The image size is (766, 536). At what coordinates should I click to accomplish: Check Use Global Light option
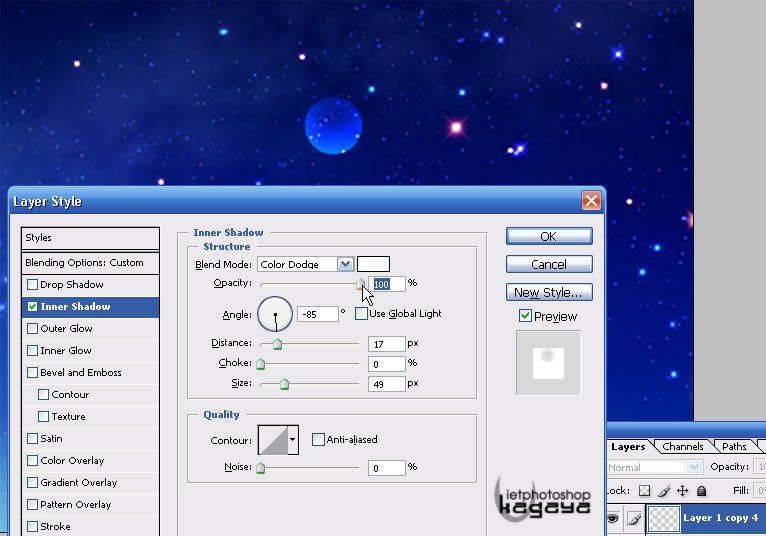(x=361, y=314)
